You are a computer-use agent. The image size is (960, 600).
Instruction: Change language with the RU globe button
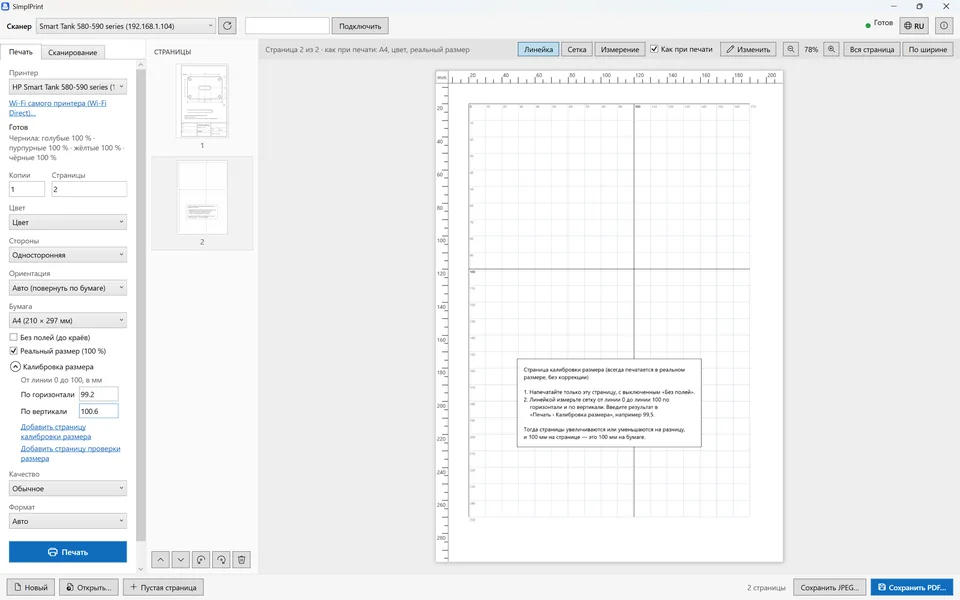(x=913, y=26)
